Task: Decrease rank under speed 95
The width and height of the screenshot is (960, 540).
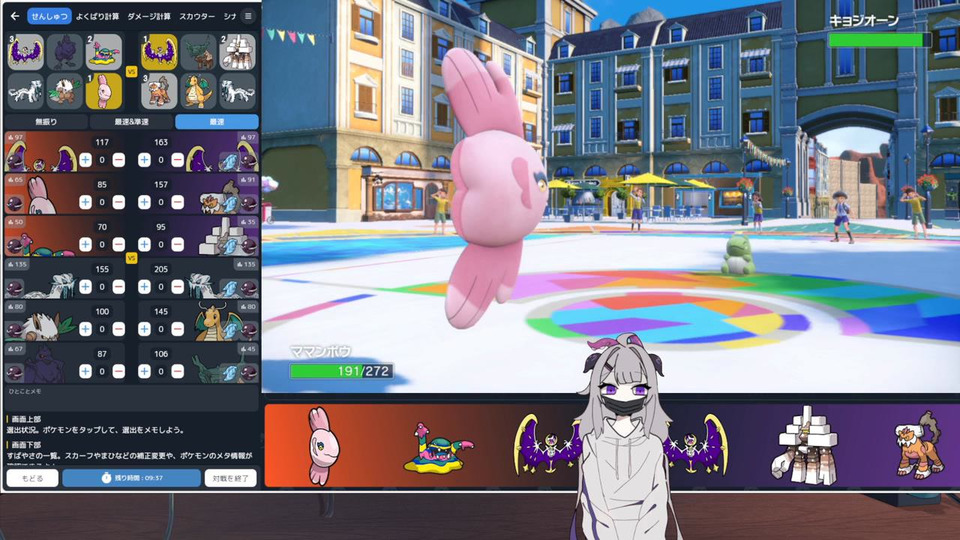Action: pos(178,244)
